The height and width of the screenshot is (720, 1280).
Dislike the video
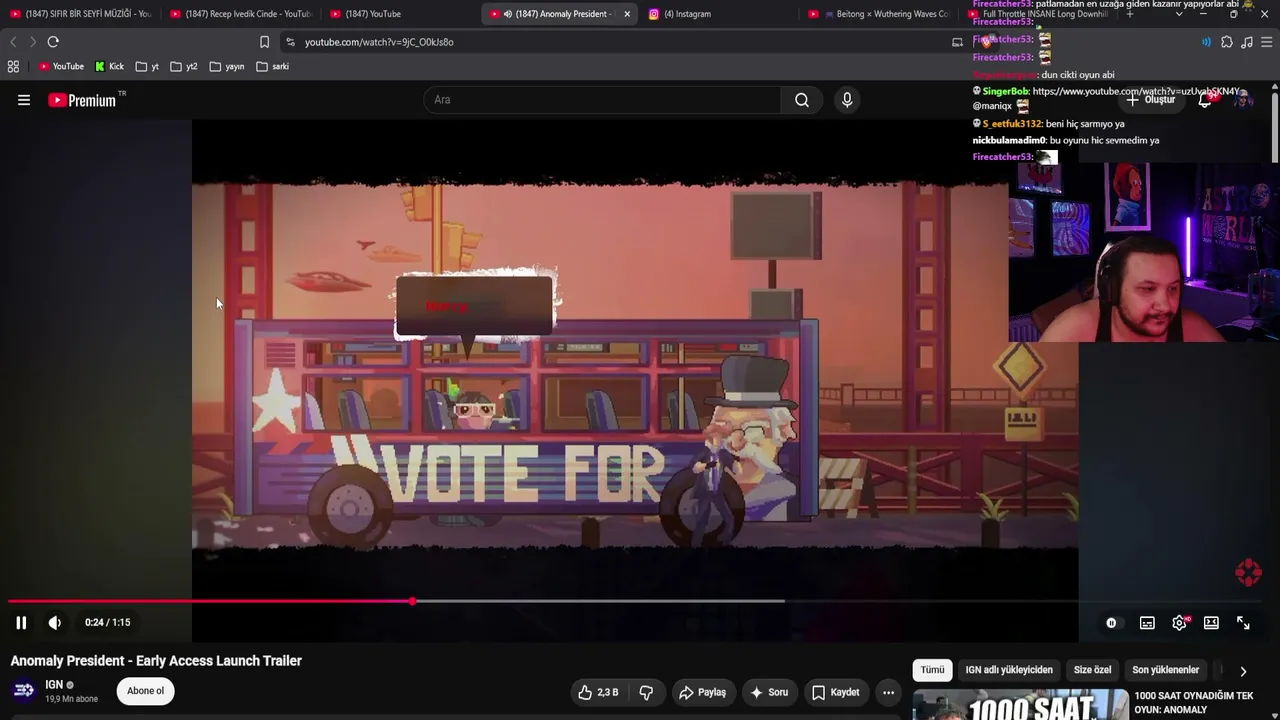point(646,692)
